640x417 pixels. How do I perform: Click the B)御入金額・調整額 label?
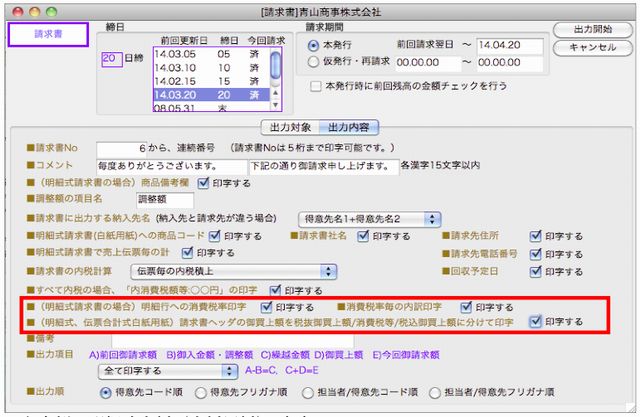click(x=210, y=355)
